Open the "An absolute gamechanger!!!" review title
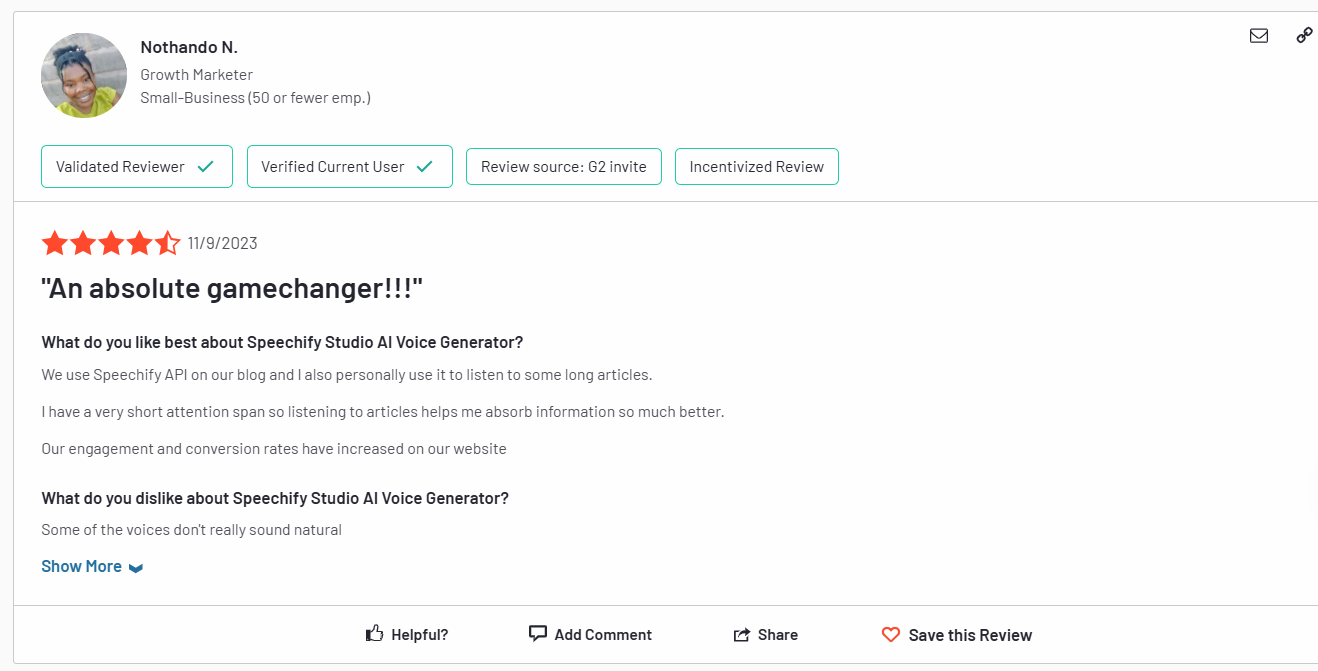The width and height of the screenshot is (1318, 671). [232, 289]
